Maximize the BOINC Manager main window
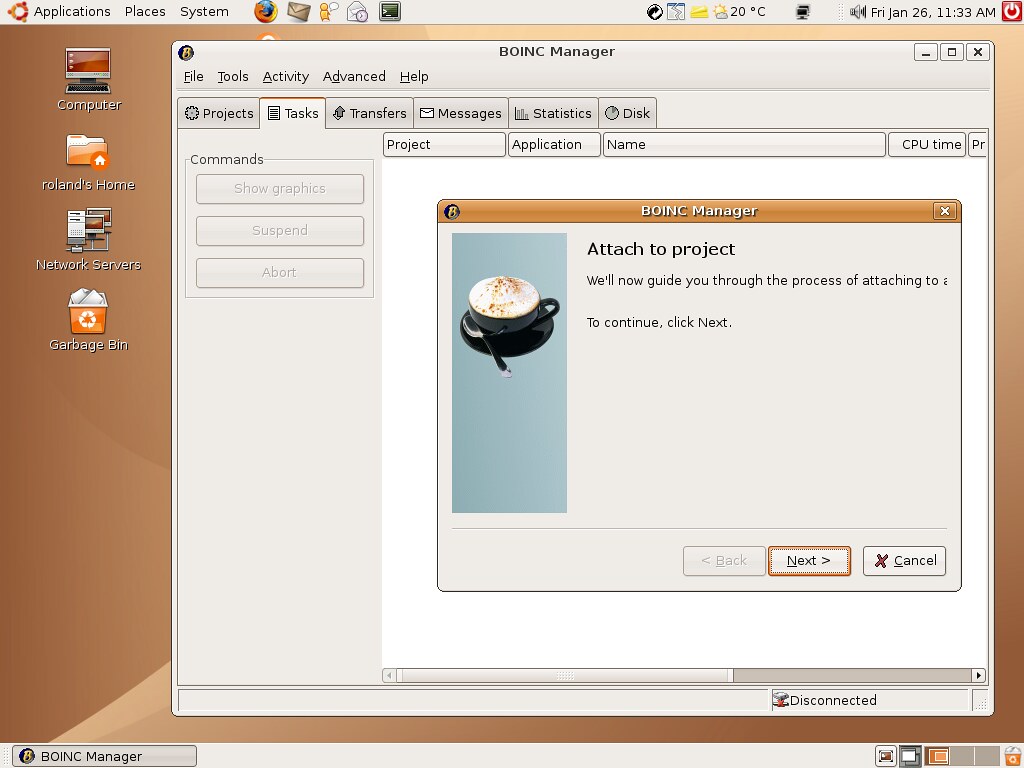 [x=952, y=52]
